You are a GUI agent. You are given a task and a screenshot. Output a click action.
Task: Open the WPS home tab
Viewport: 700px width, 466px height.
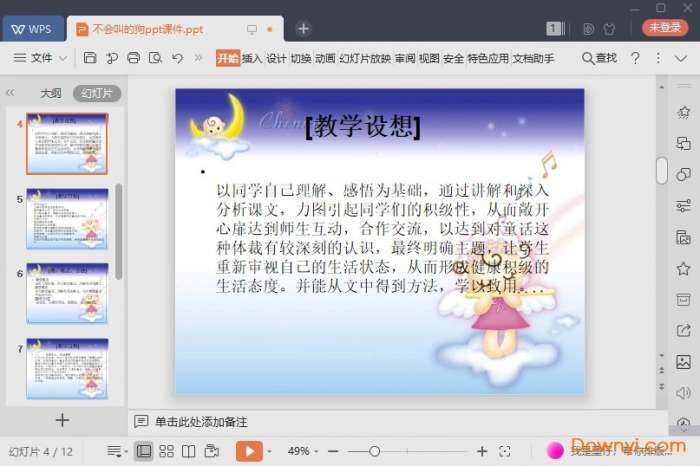coord(32,29)
